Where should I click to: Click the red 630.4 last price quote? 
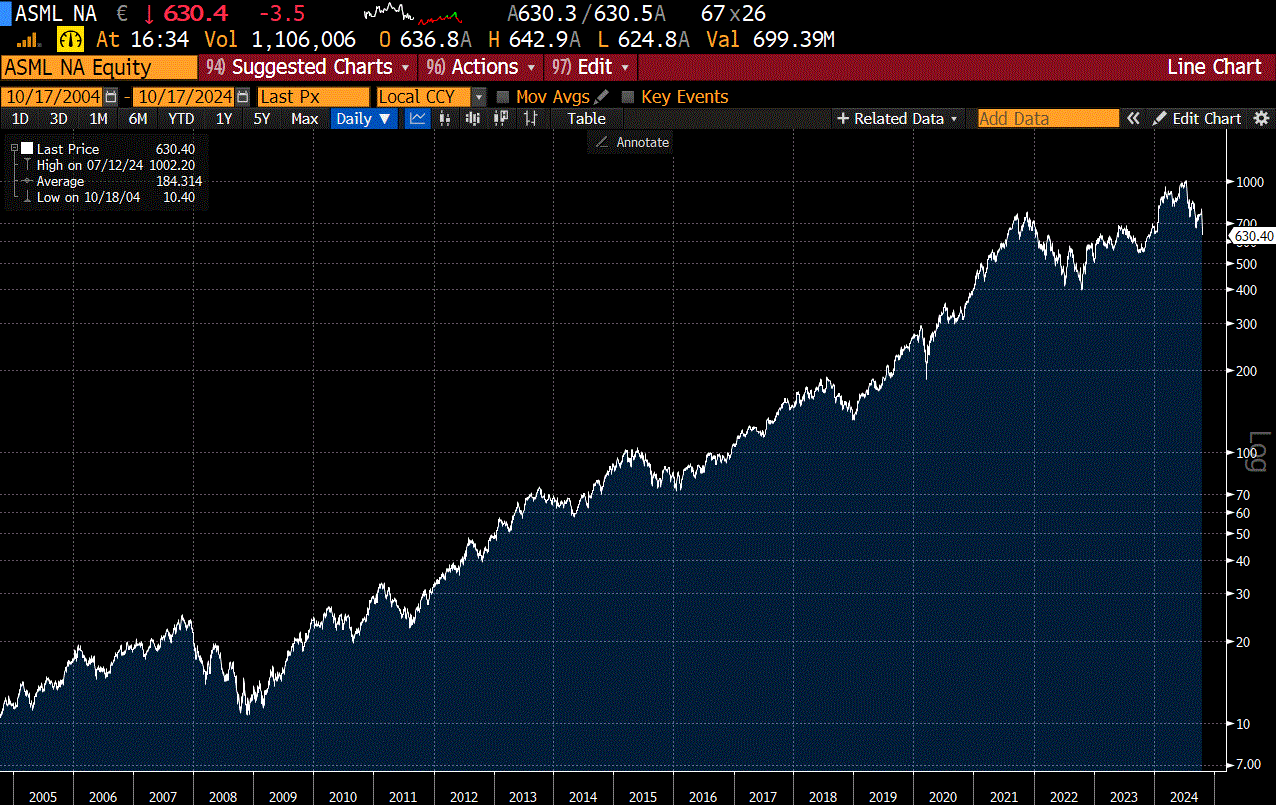coord(195,14)
